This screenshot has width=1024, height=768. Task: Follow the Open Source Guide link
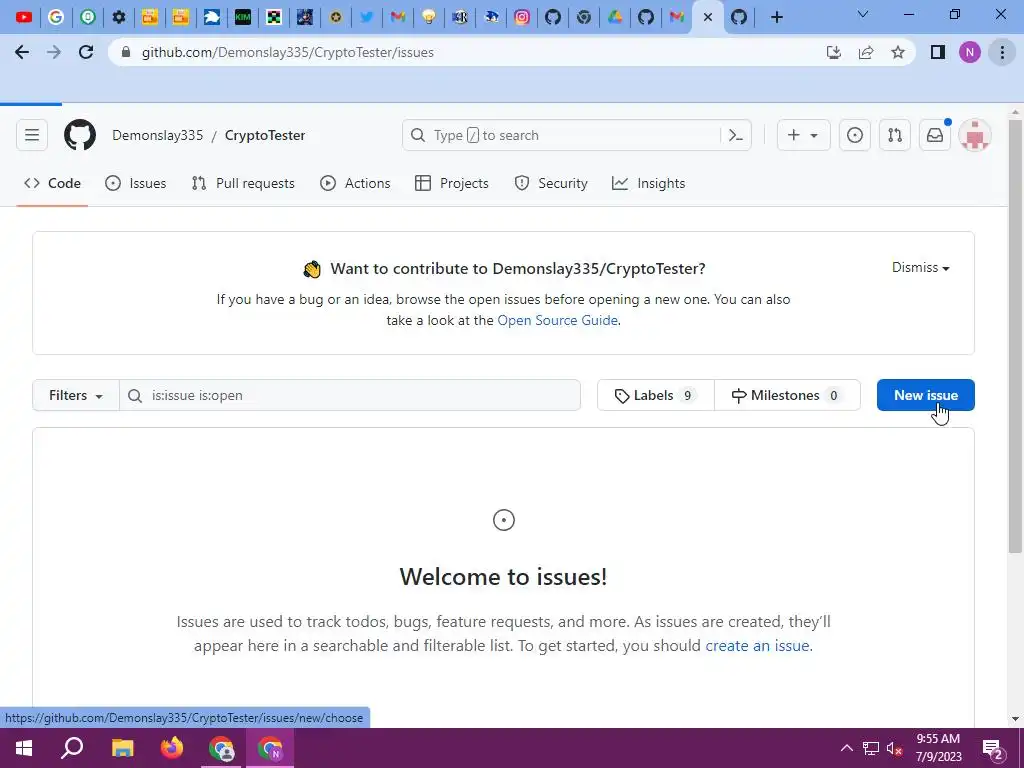[558, 320]
